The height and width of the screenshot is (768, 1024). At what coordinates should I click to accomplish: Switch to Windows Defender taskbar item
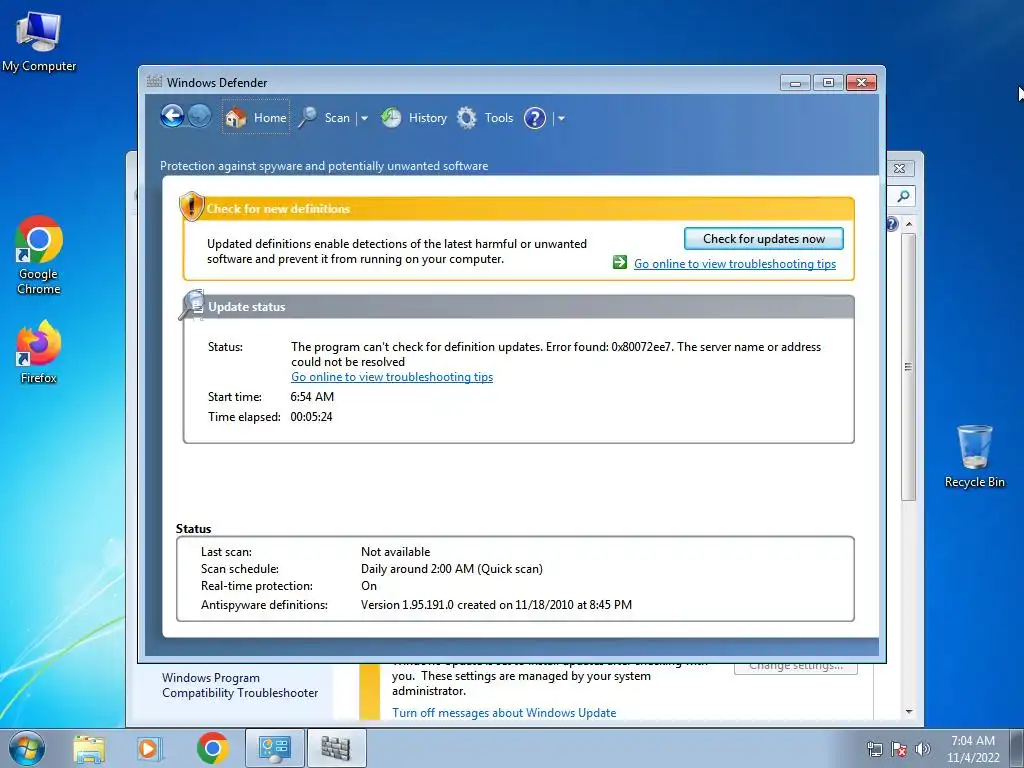coord(336,748)
